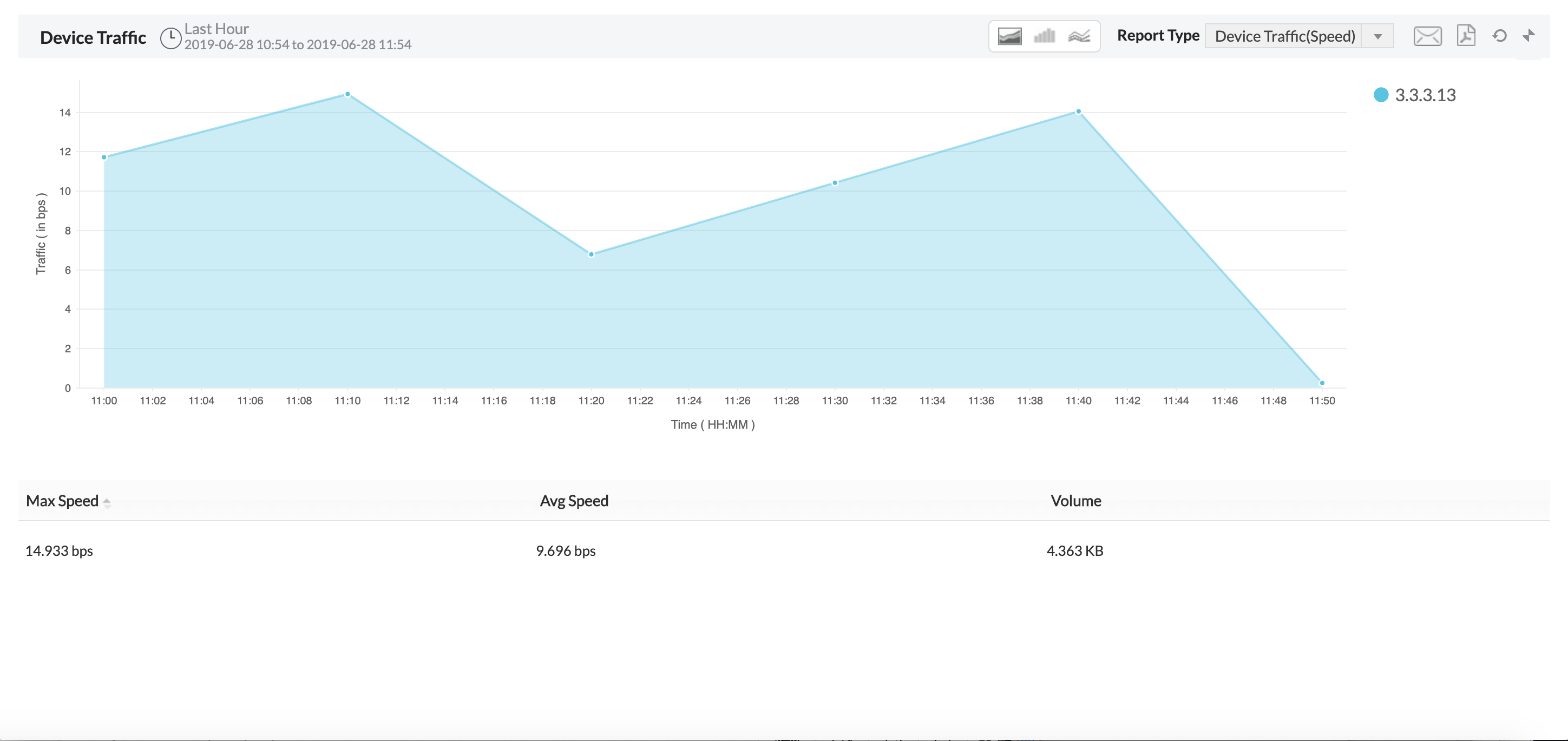
Task: Email this report via envelope icon
Action: [x=1427, y=36]
